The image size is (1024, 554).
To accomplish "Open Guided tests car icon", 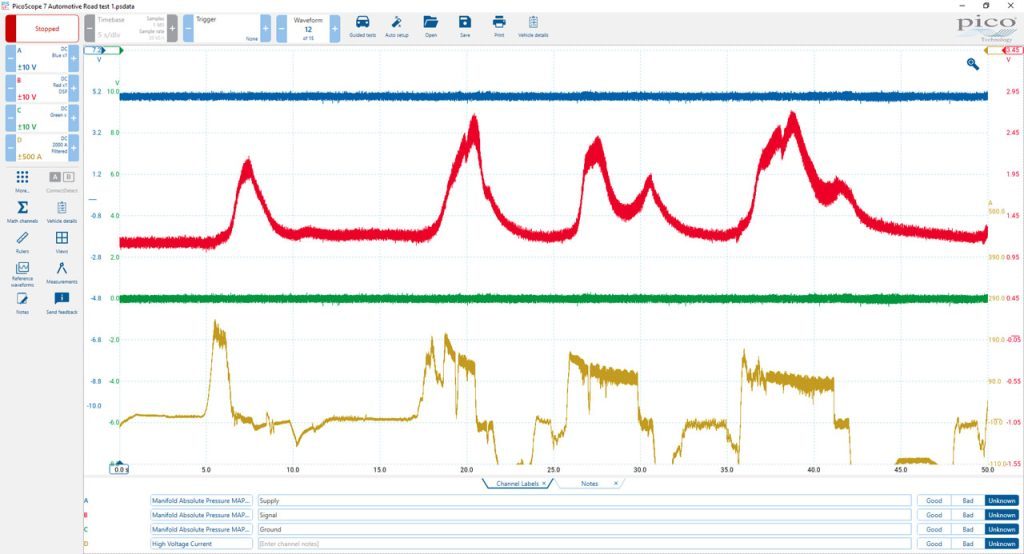I will pyautogui.click(x=362, y=26).
